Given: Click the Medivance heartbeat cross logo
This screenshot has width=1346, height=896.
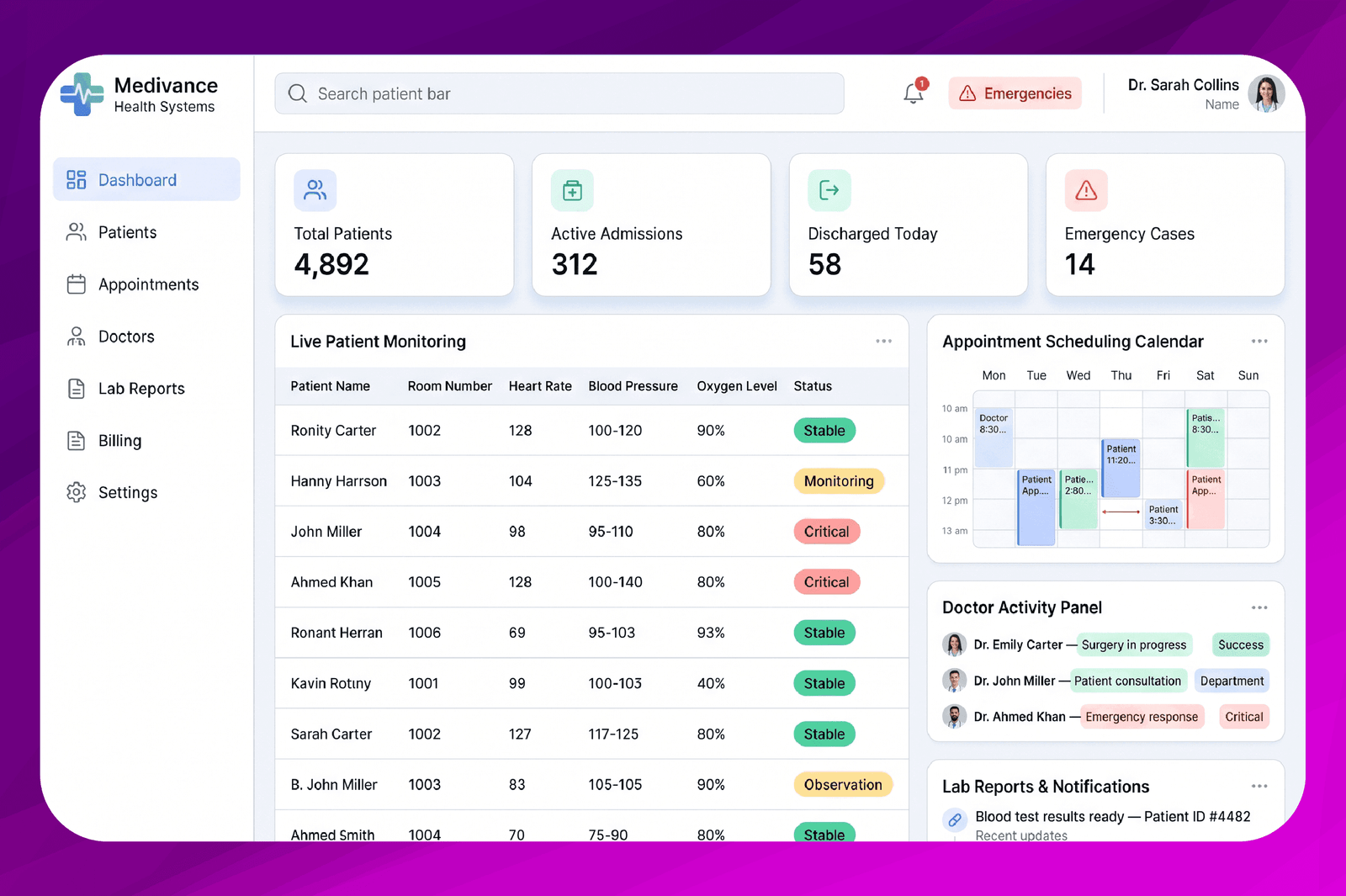Looking at the screenshot, I should (82, 94).
